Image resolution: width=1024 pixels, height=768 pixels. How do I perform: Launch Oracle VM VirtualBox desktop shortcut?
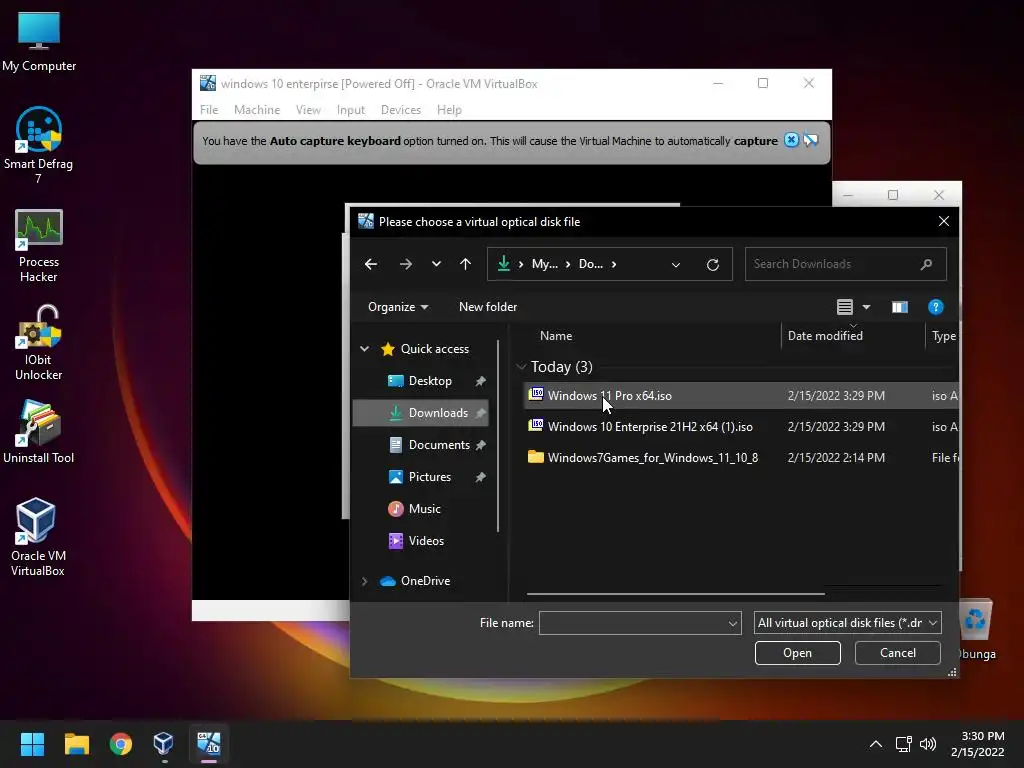pyautogui.click(x=37, y=537)
